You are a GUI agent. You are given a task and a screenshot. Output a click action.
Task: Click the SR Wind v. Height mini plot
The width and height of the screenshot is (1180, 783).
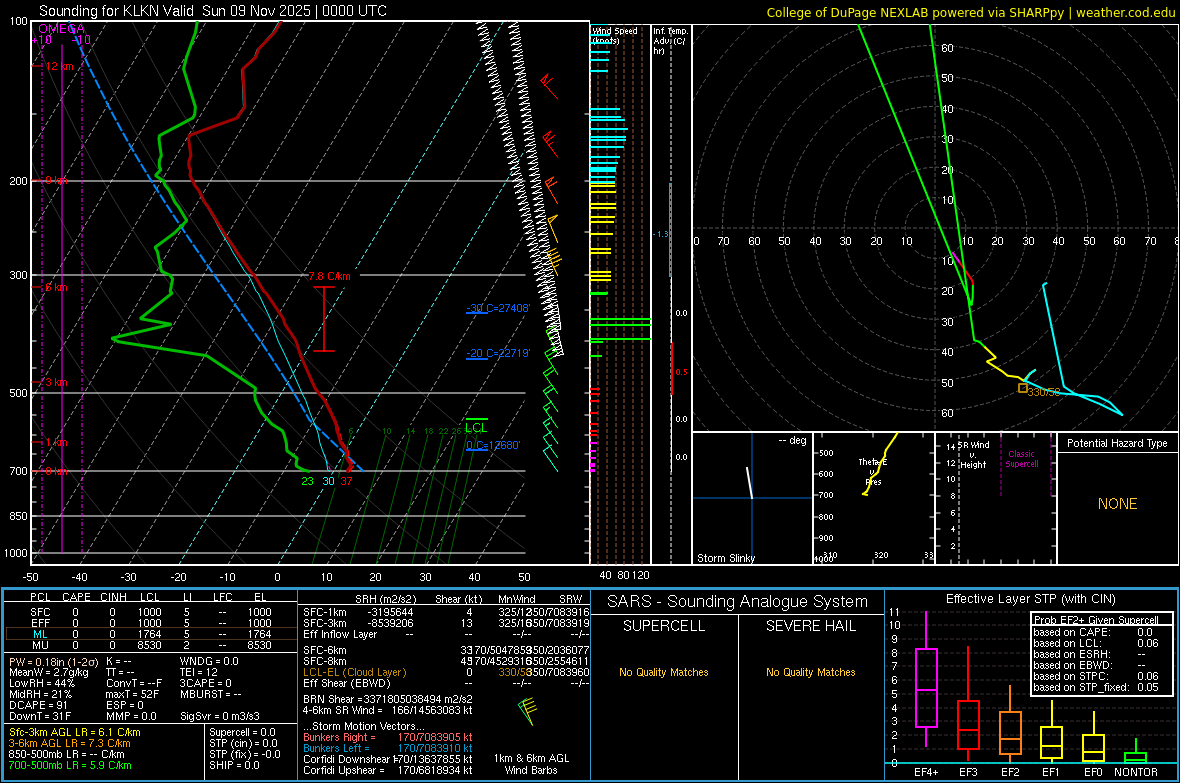coord(996,498)
